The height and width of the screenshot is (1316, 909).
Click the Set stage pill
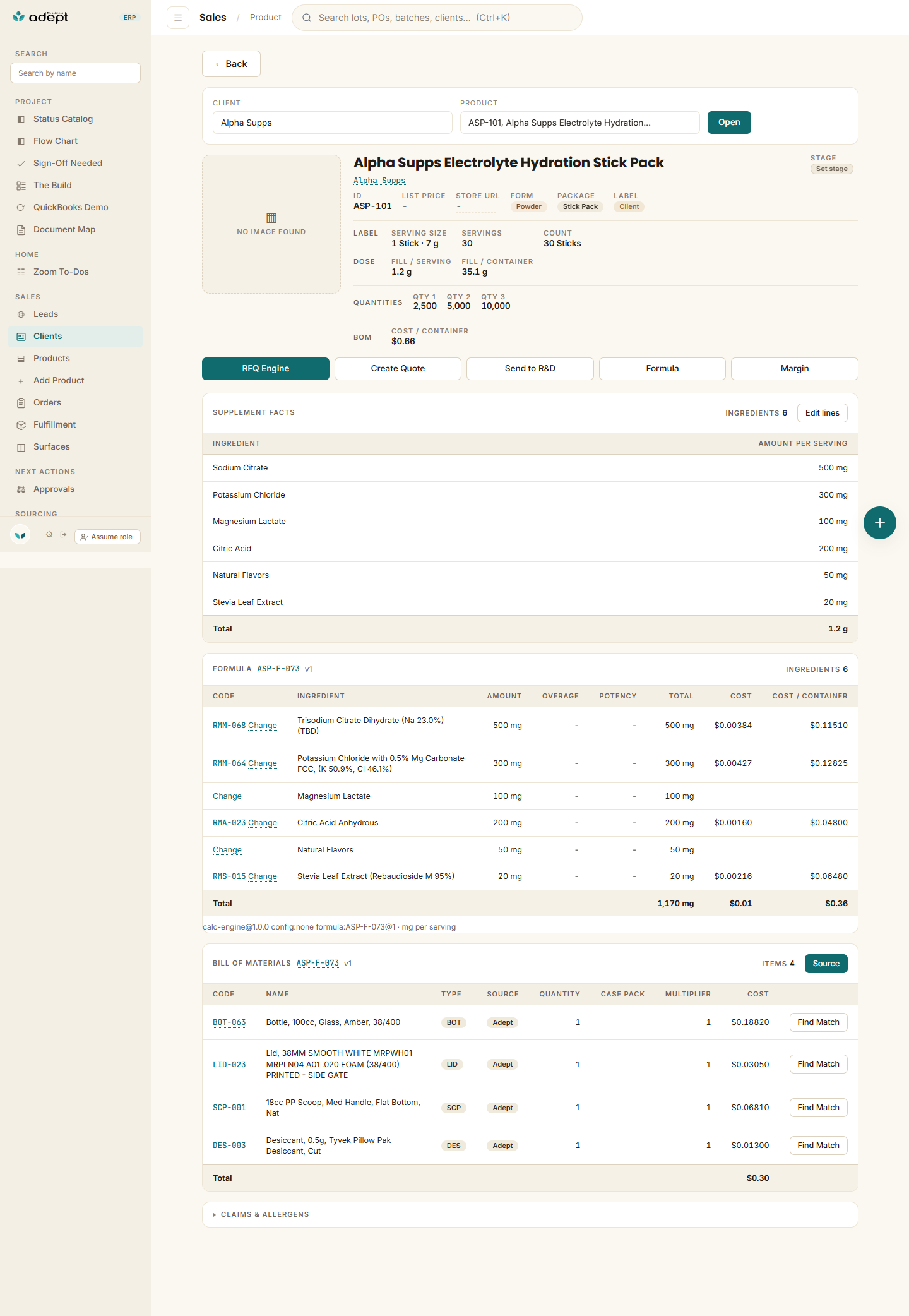(x=831, y=169)
